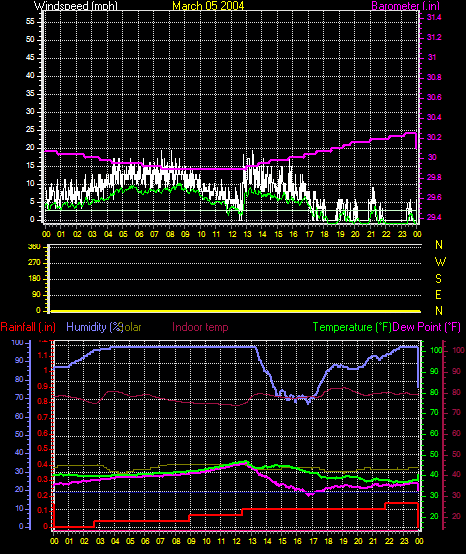Screen dimensions: 466x554
Task: Click hour 09 on the bottom chart time axis
Action: click(x=191, y=541)
